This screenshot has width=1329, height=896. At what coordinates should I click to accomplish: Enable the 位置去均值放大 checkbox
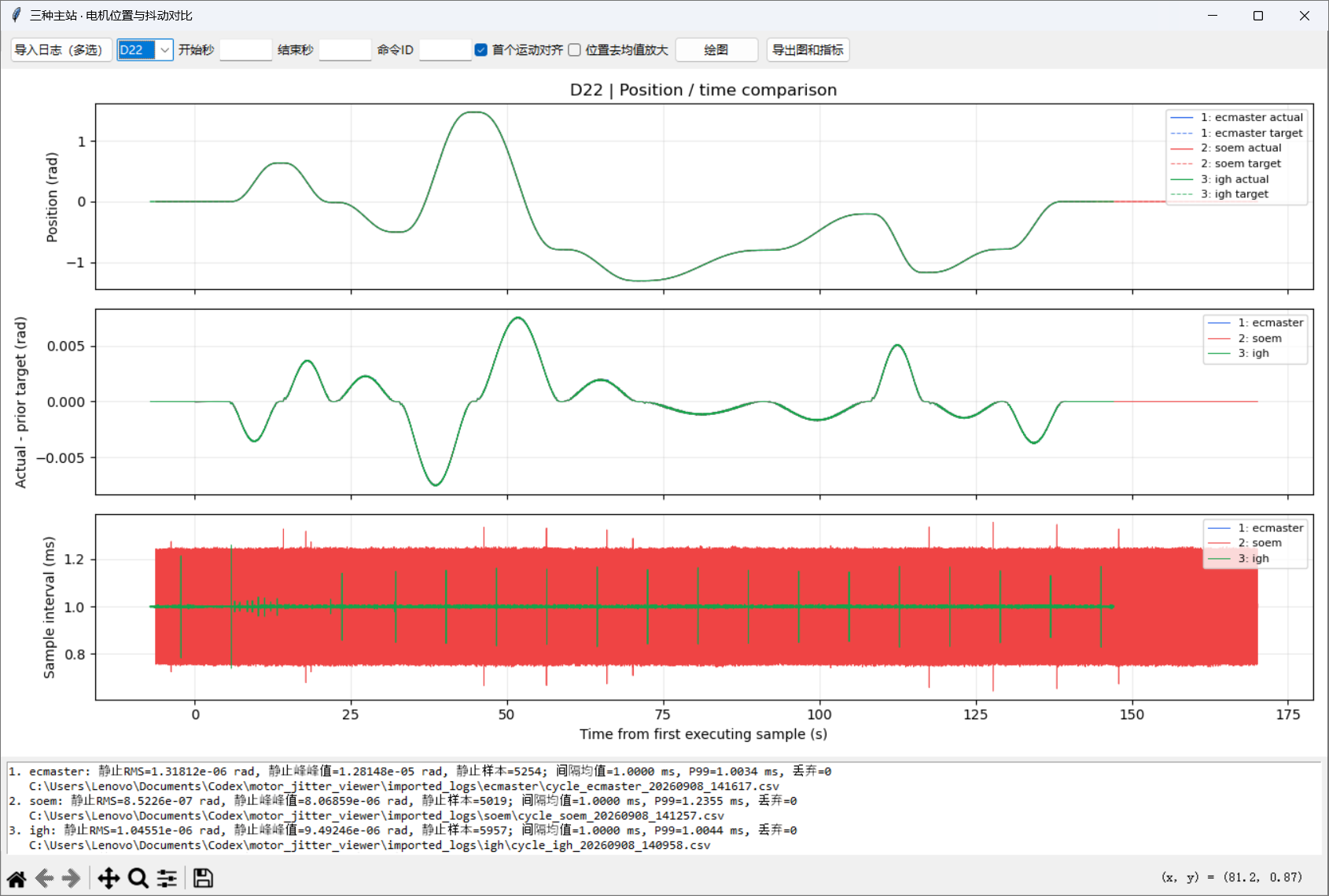pyautogui.click(x=574, y=50)
